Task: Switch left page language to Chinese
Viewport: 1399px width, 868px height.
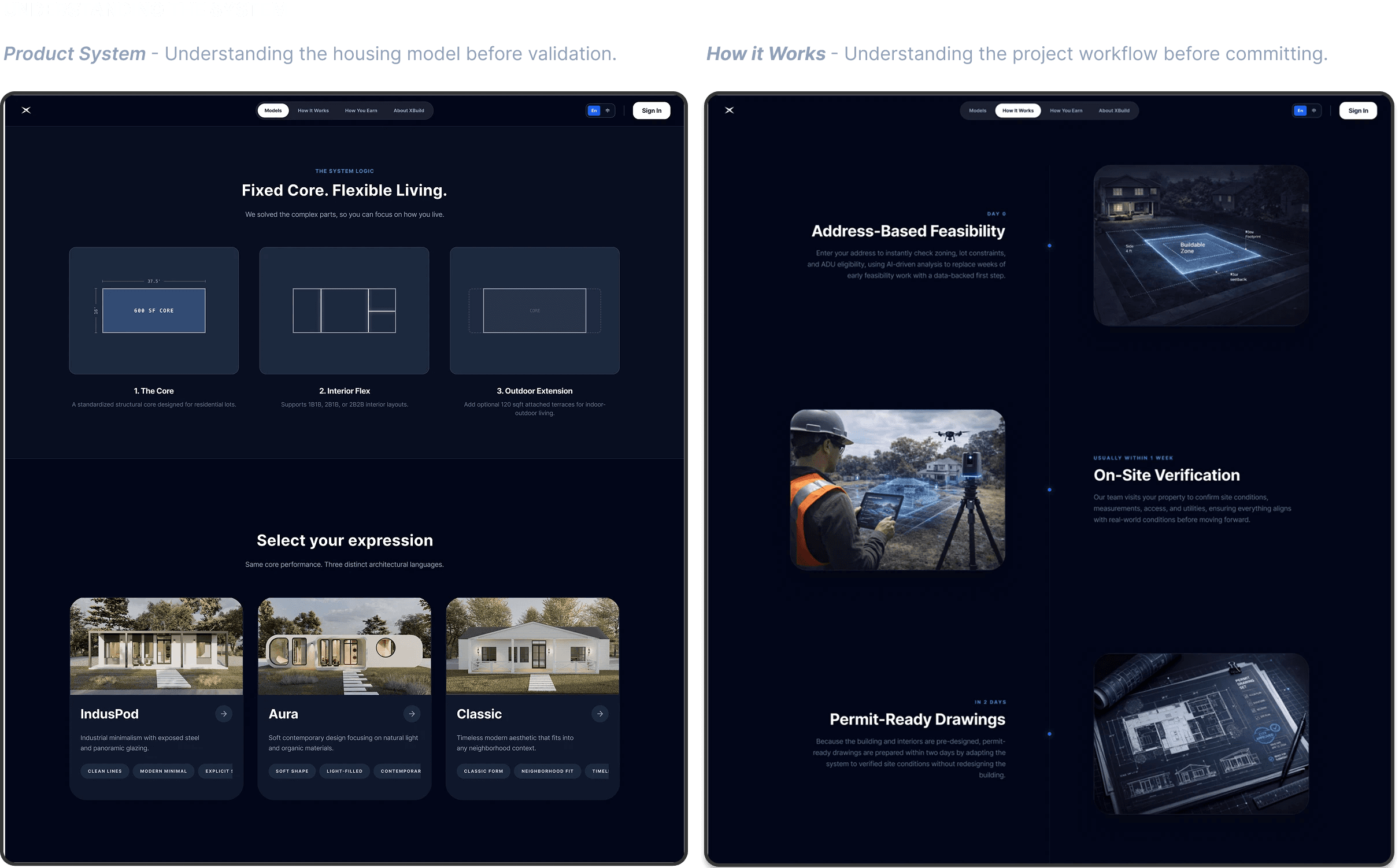Action: (608, 110)
